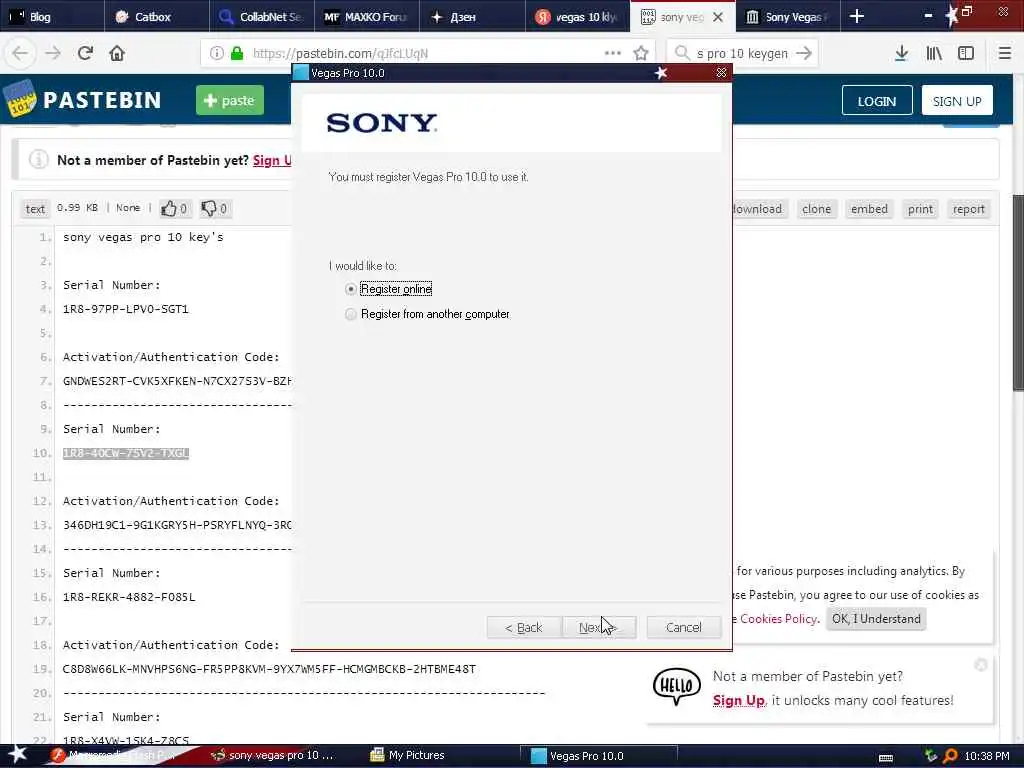Click the download paste button
This screenshot has width=1024, height=768.
coord(758,209)
